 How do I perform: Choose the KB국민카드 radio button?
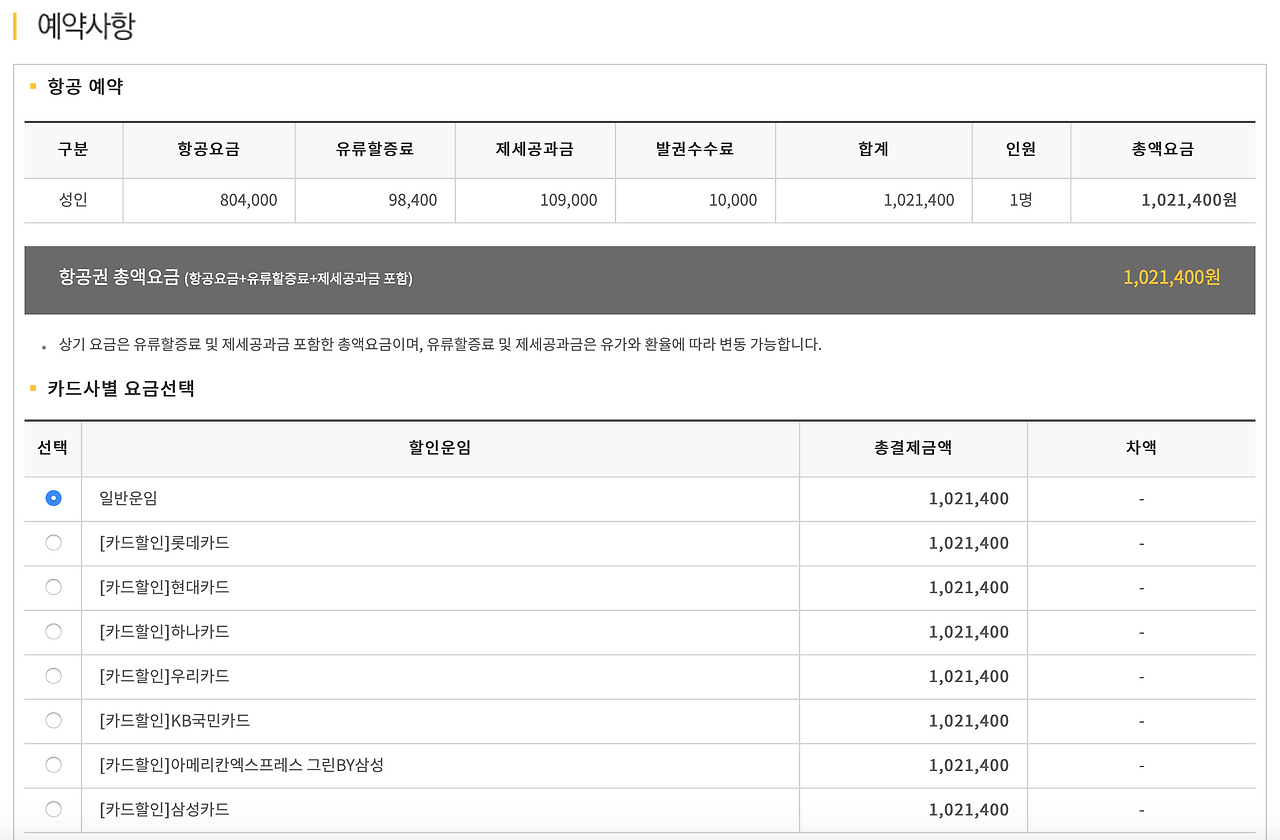coord(53,720)
